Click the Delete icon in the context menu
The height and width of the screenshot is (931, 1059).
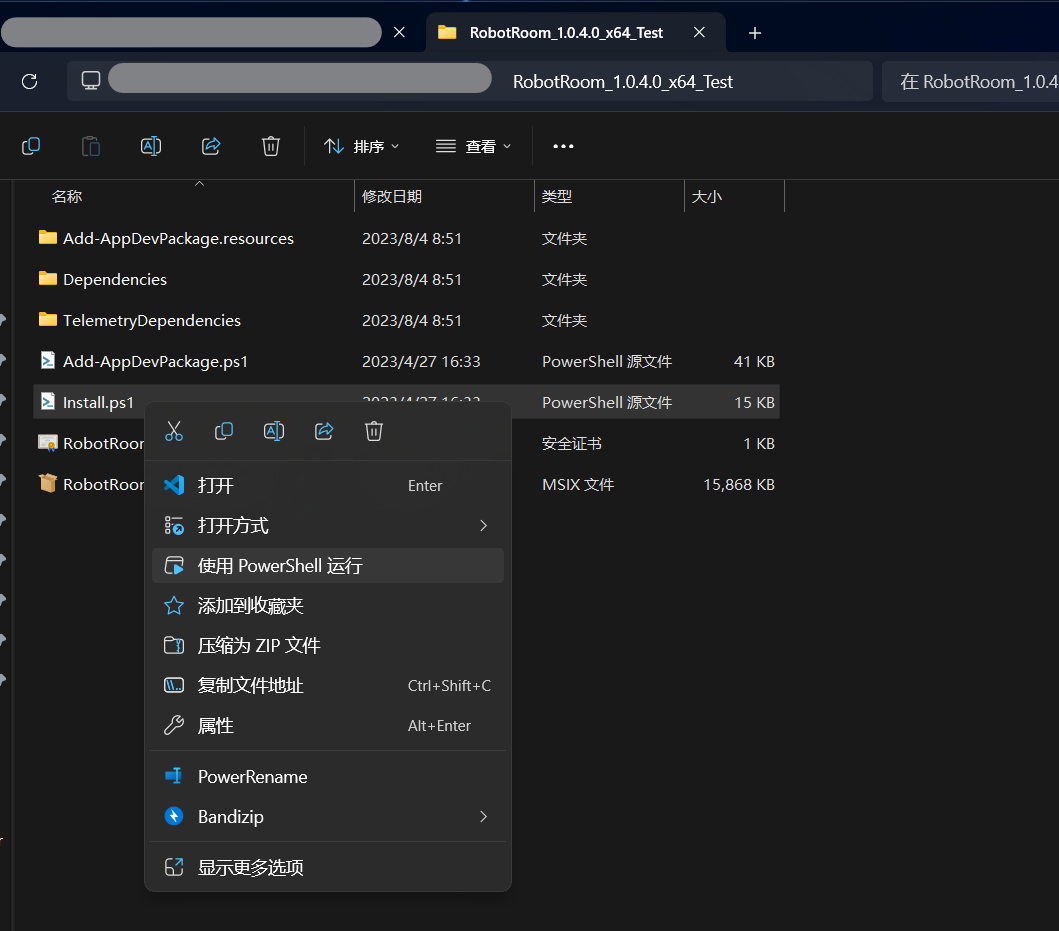[374, 431]
